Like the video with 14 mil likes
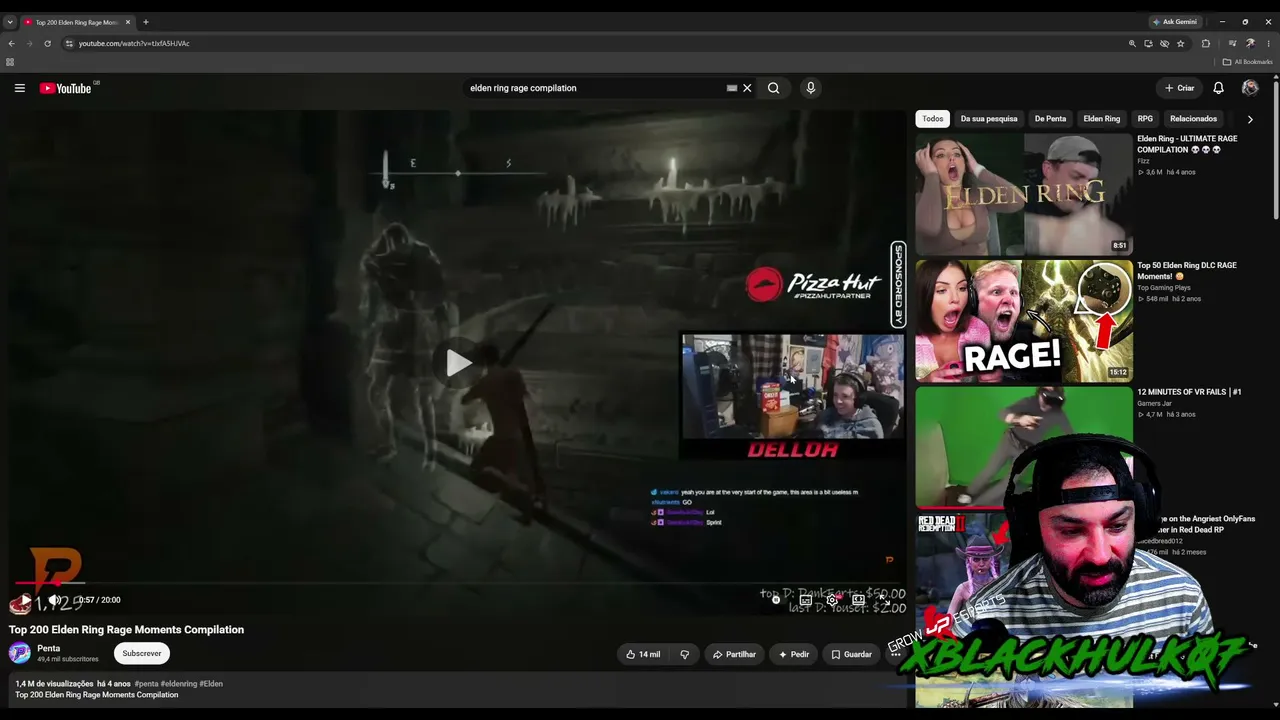 tap(642, 654)
